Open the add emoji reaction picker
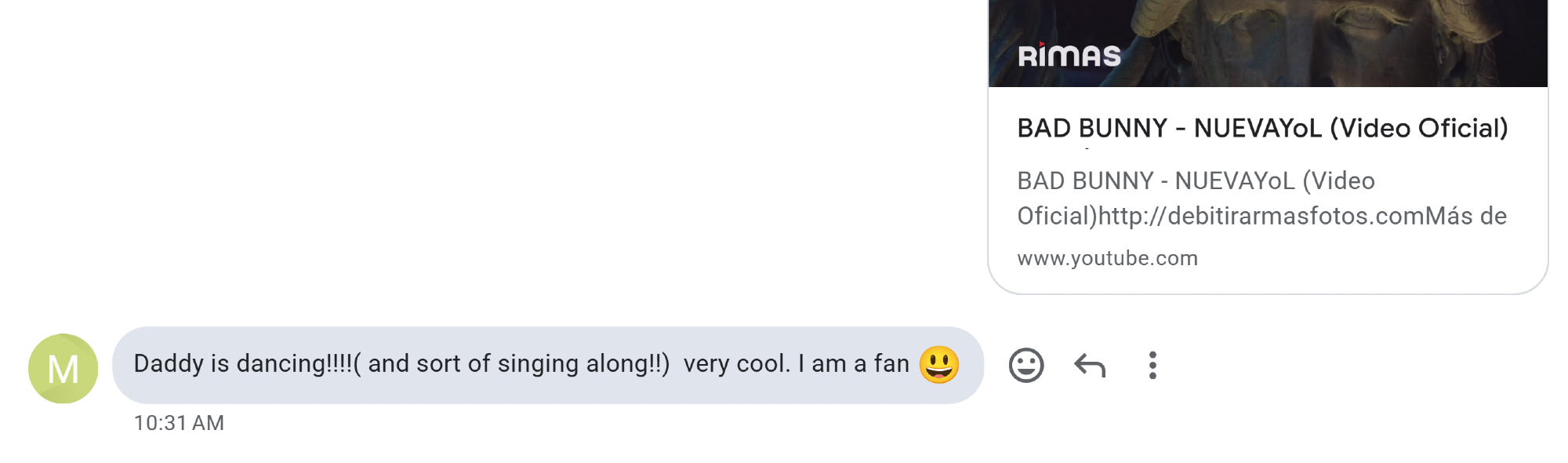This screenshot has width=1568, height=463. click(x=1025, y=365)
